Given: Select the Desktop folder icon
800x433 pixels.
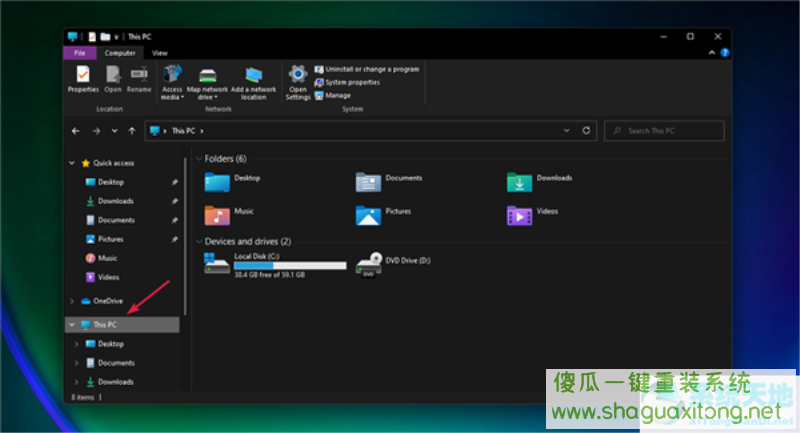Looking at the screenshot, I should tap(217, 182).
